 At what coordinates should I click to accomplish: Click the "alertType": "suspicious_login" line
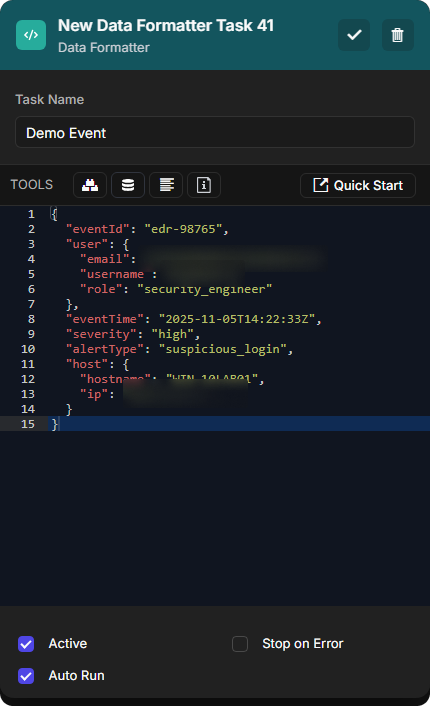coord(179,349)
